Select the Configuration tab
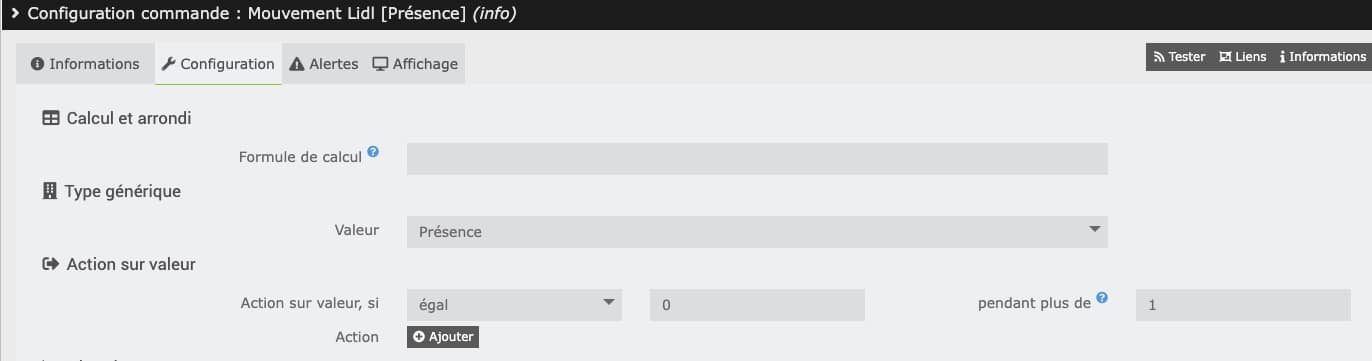 pyautogui.click(x=218, y=64)
